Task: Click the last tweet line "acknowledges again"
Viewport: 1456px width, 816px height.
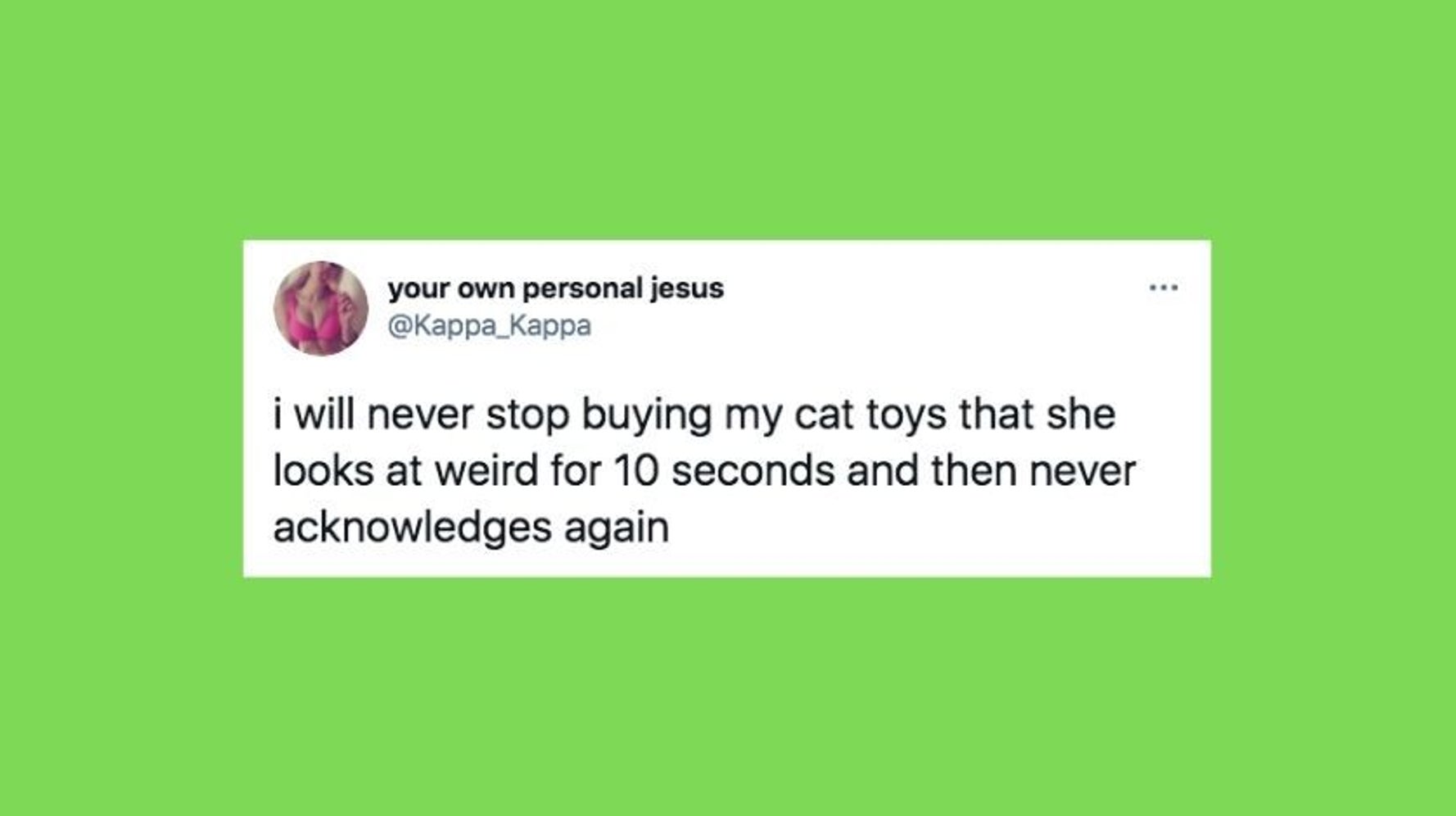Action: 471,528
